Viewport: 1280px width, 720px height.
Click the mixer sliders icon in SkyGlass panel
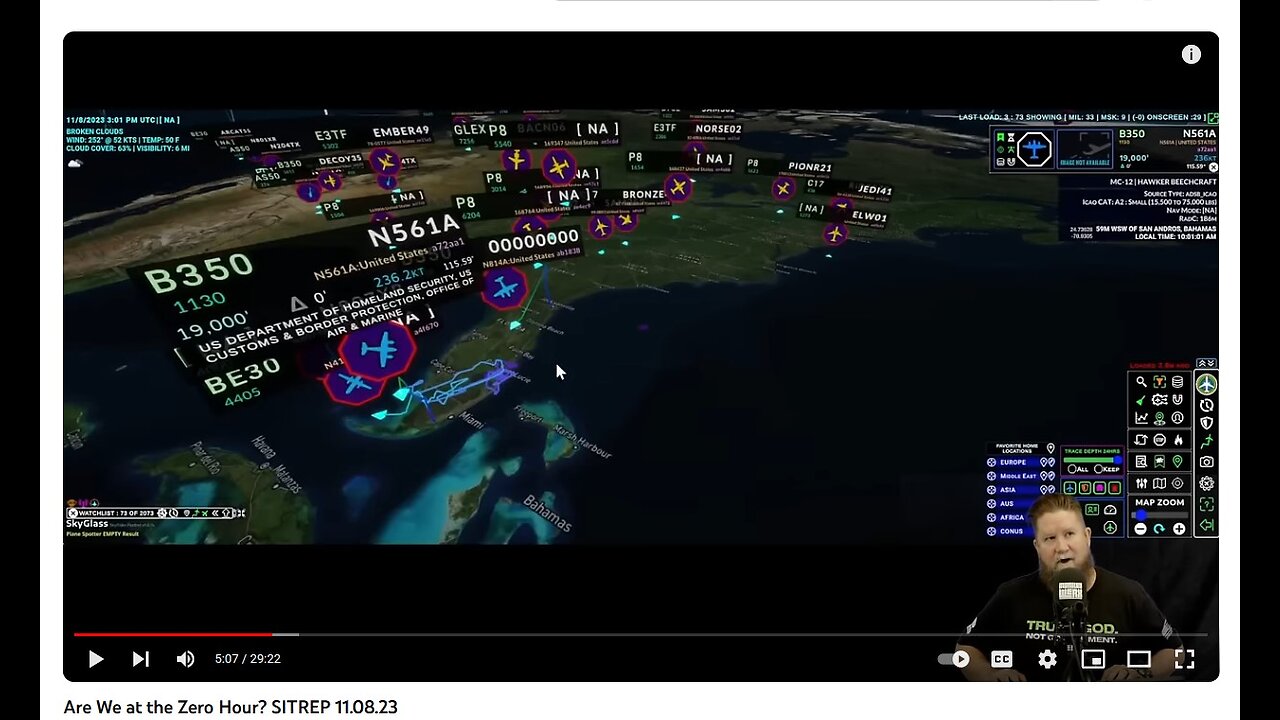[x=1141, y=484]
